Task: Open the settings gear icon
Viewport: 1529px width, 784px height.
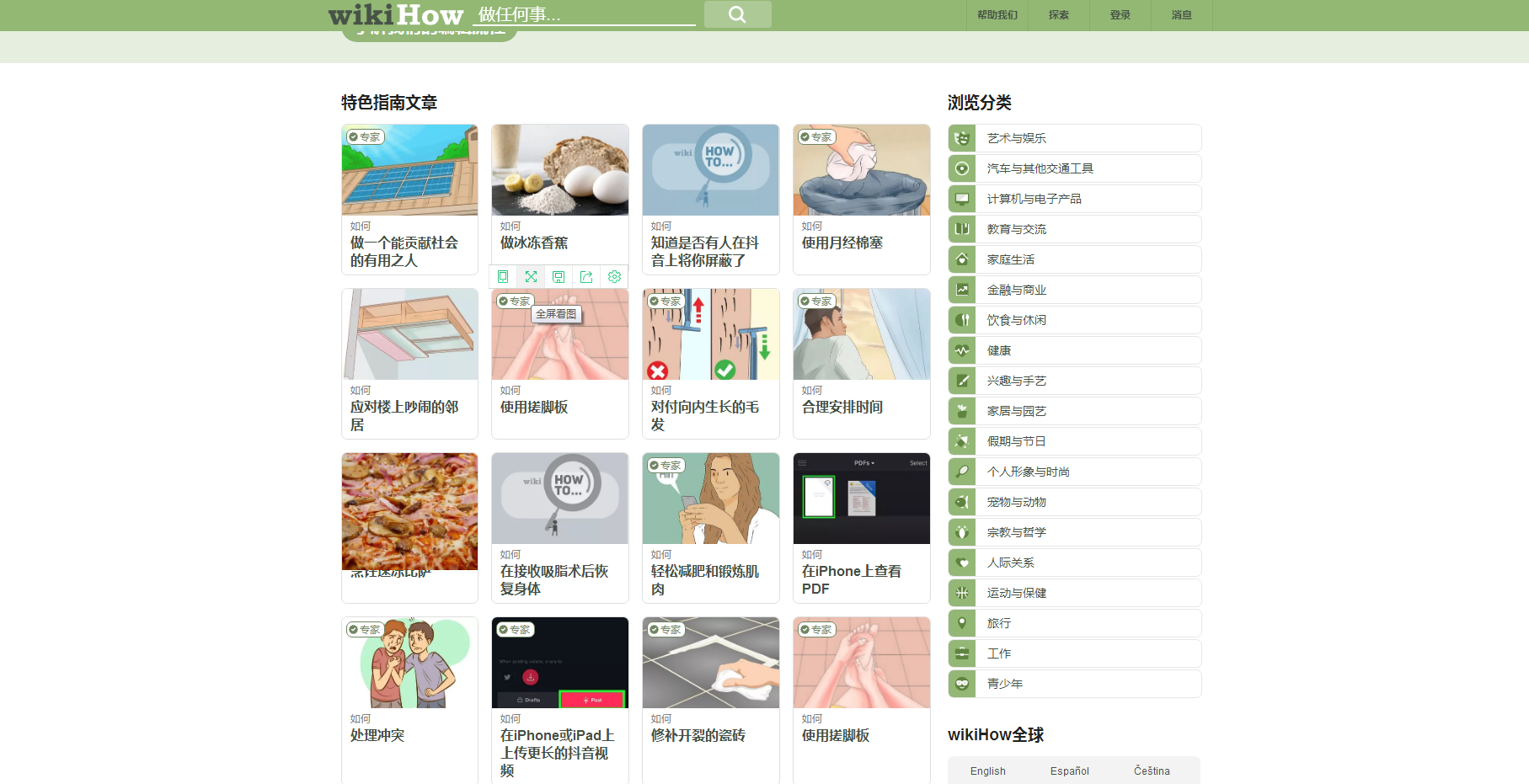Action: [614, 276]
